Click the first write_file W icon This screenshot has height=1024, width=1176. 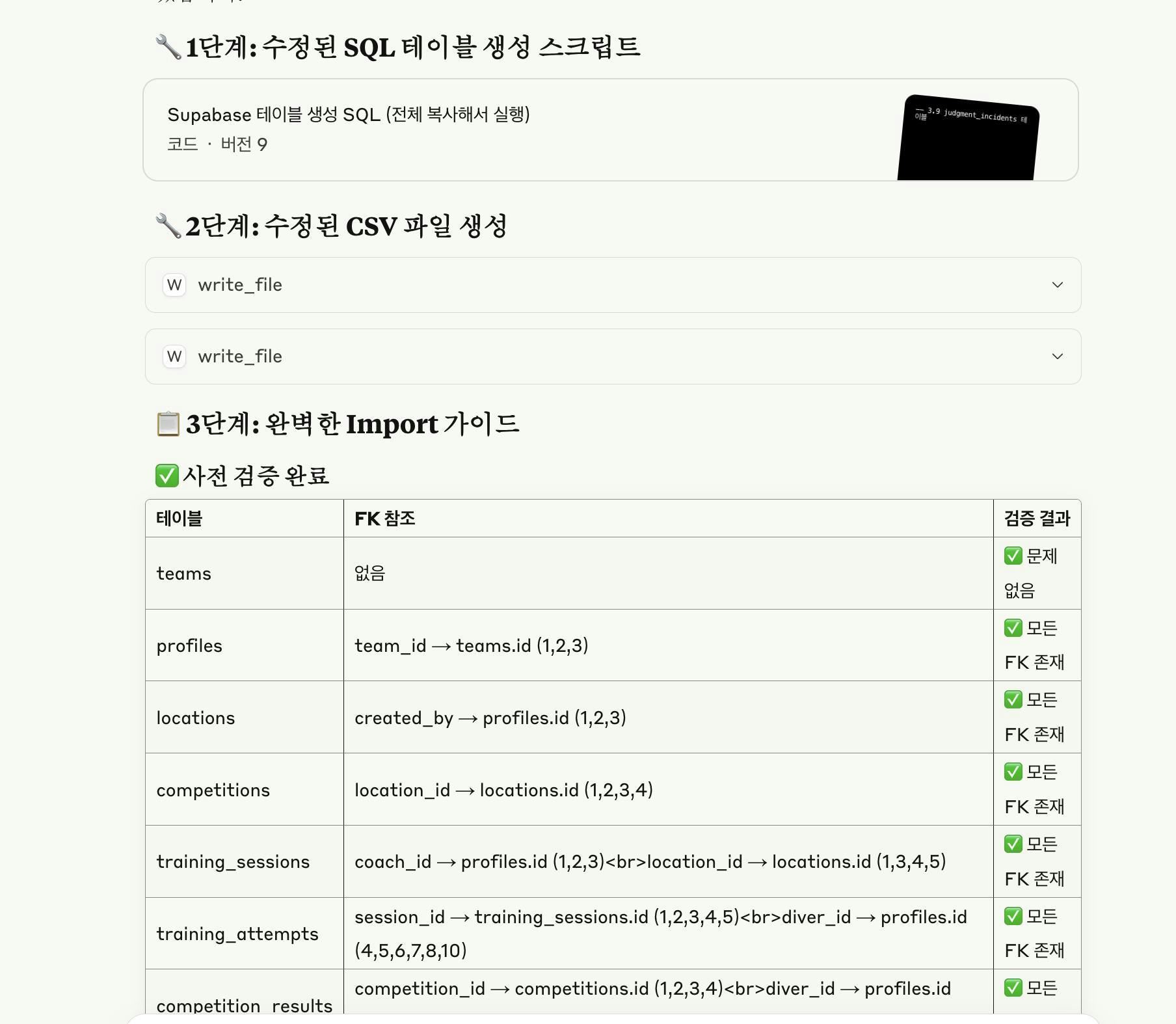(x=174, y=285)
